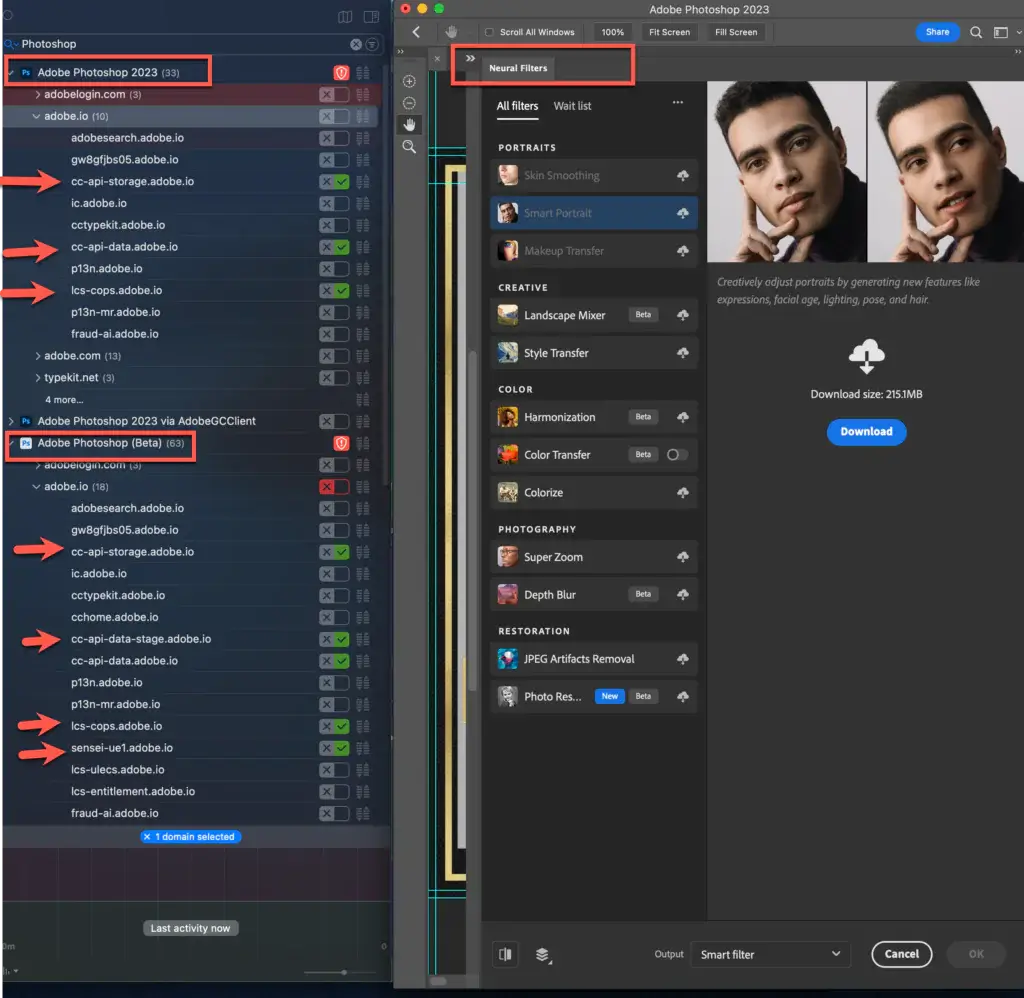The height and width of the screenshot is (998, 1024).
Task: Select the zoom out tool icon
Action: click(409, 103)
